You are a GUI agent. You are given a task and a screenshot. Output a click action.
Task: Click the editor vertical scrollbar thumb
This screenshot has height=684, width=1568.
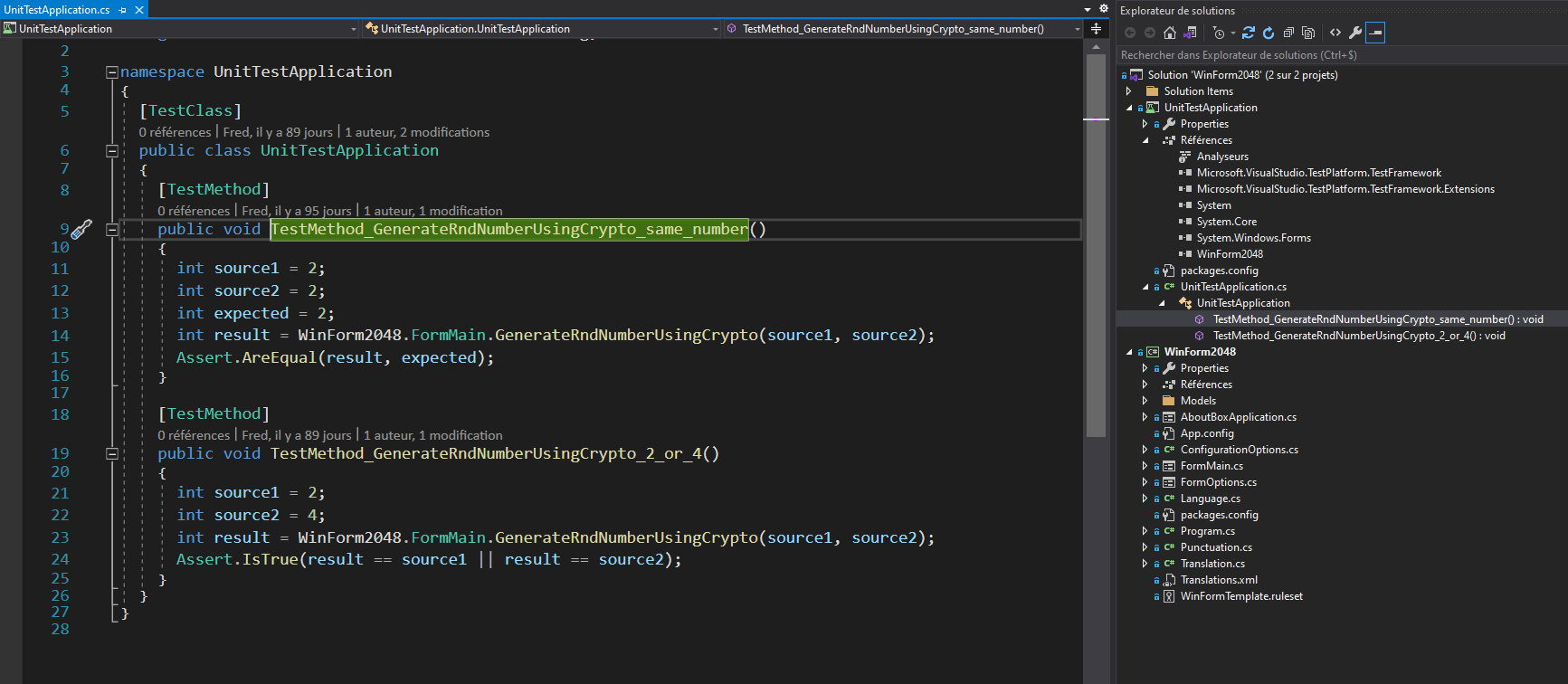point(1096,244)
